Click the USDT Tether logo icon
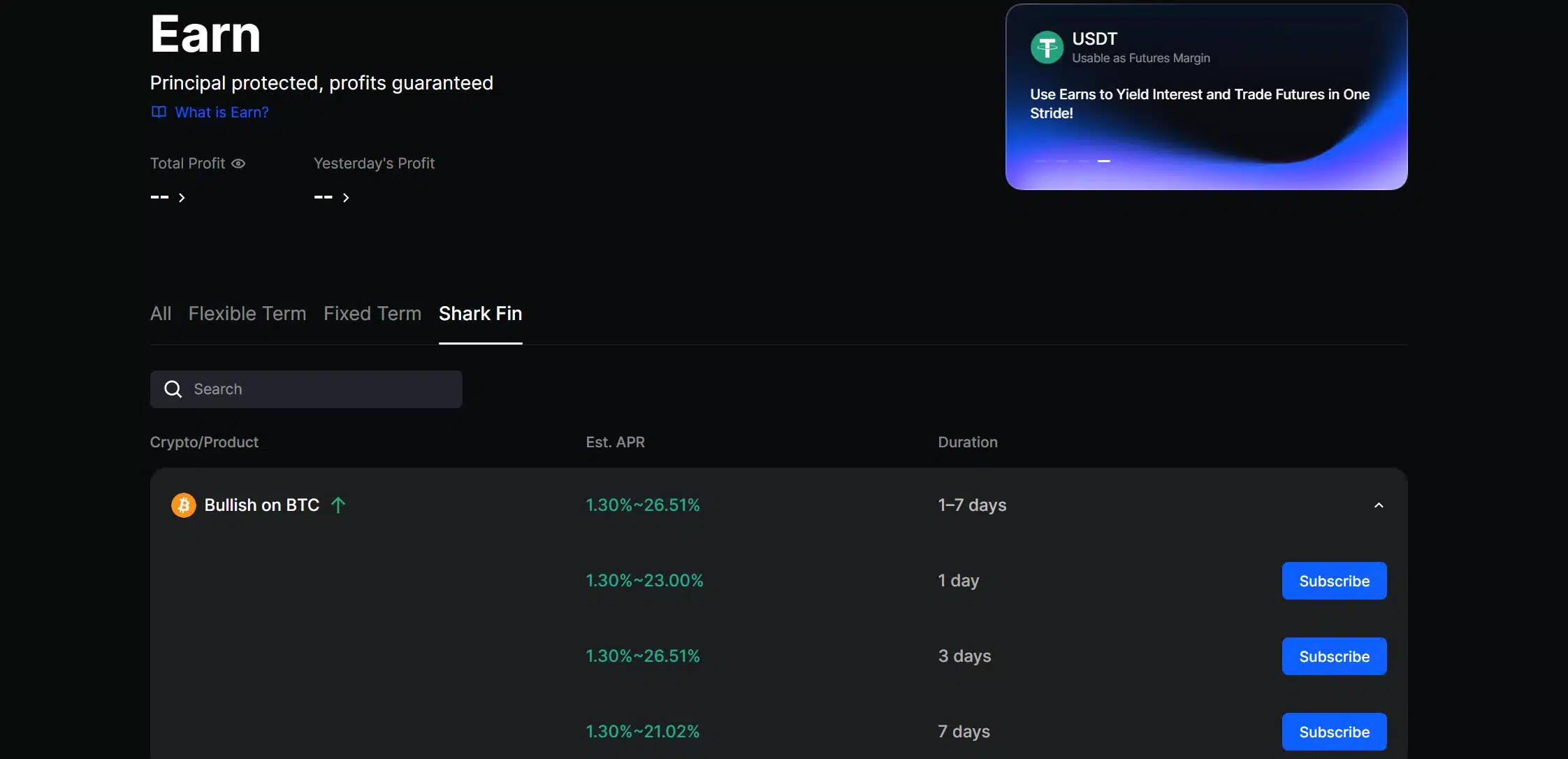This screenshot has height=759, width=1568. (x=1047, y=48)
